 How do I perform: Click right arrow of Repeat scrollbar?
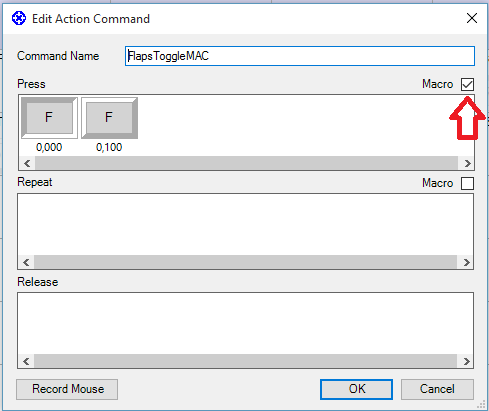[x=466, y=262]
